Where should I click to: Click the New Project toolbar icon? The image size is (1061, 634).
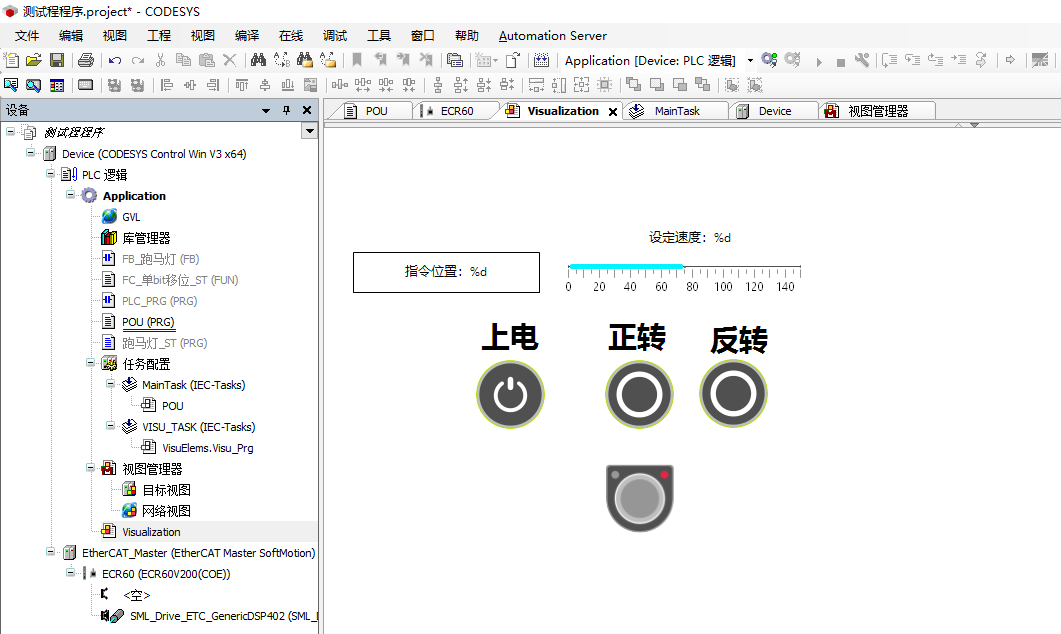(11, 60)
